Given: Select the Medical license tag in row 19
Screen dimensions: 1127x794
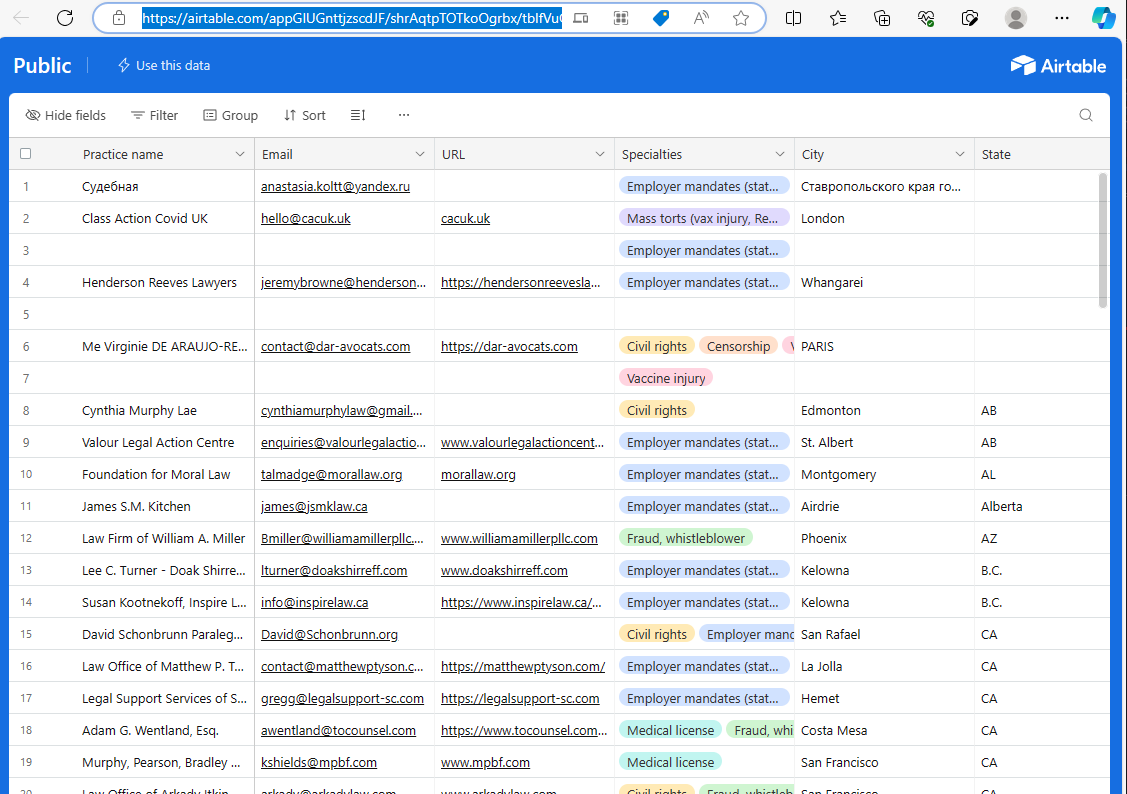Looking at the screenshot, I should pyautogui.click(x=671, y=762).
